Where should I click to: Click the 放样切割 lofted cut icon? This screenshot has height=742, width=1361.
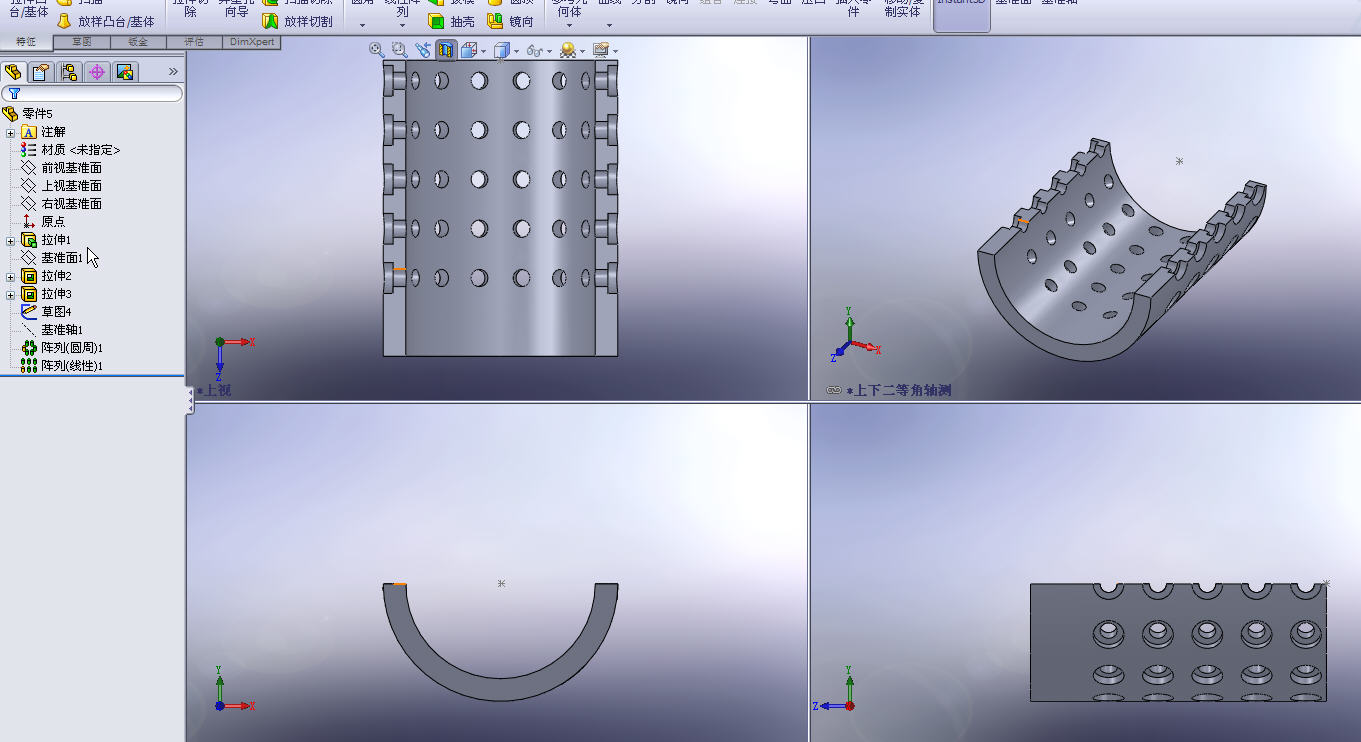click(270, 21)
